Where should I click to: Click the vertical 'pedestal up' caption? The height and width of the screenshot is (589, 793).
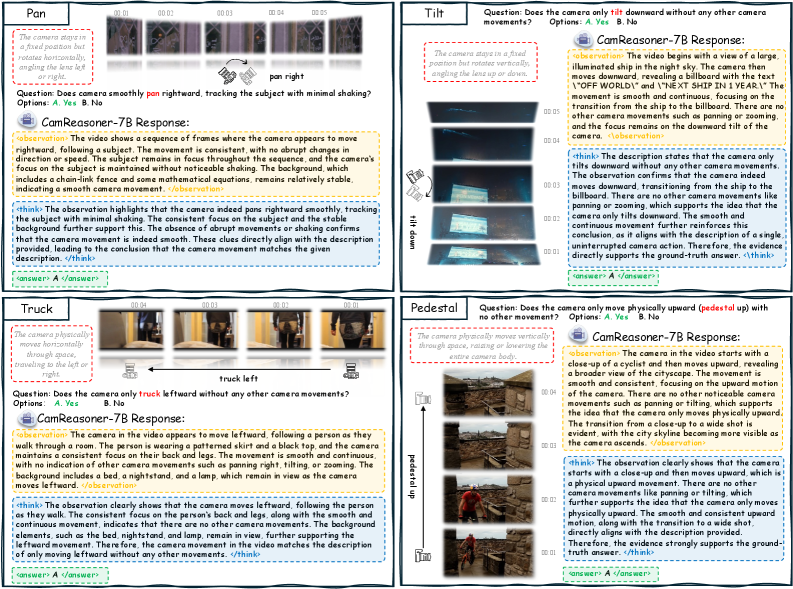coord(411,476)
